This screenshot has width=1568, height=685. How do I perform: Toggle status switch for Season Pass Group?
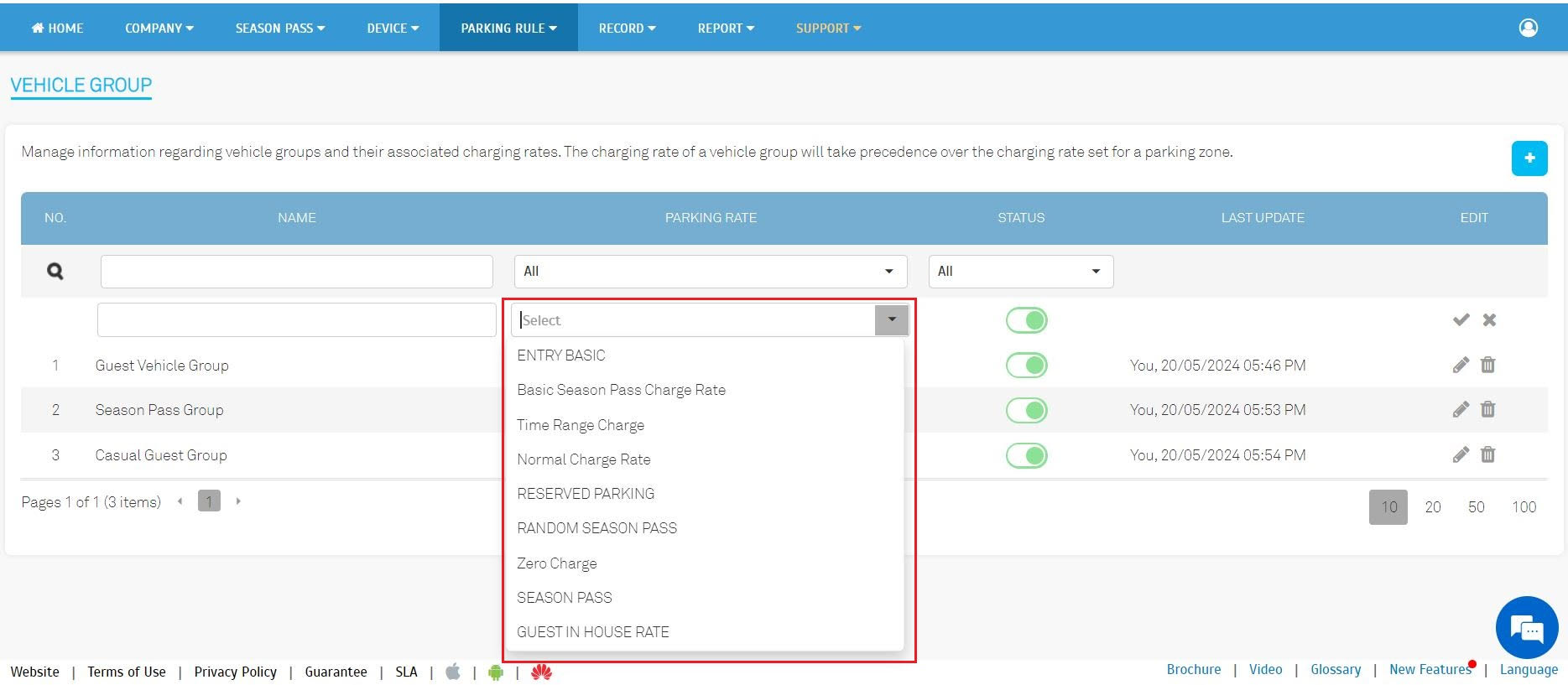(x=1026, y=410)
